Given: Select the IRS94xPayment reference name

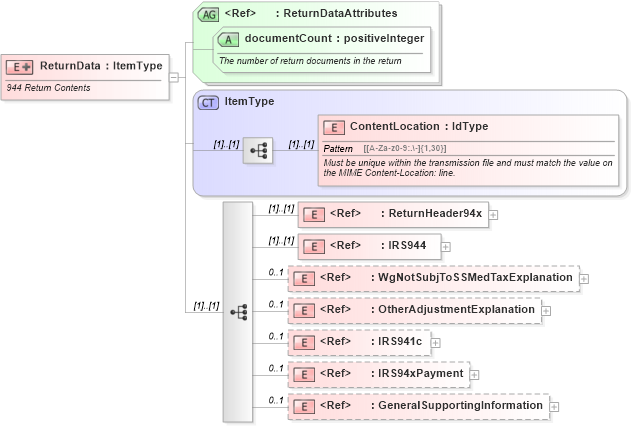Looking at the screenshot, I should coord(421,373).
